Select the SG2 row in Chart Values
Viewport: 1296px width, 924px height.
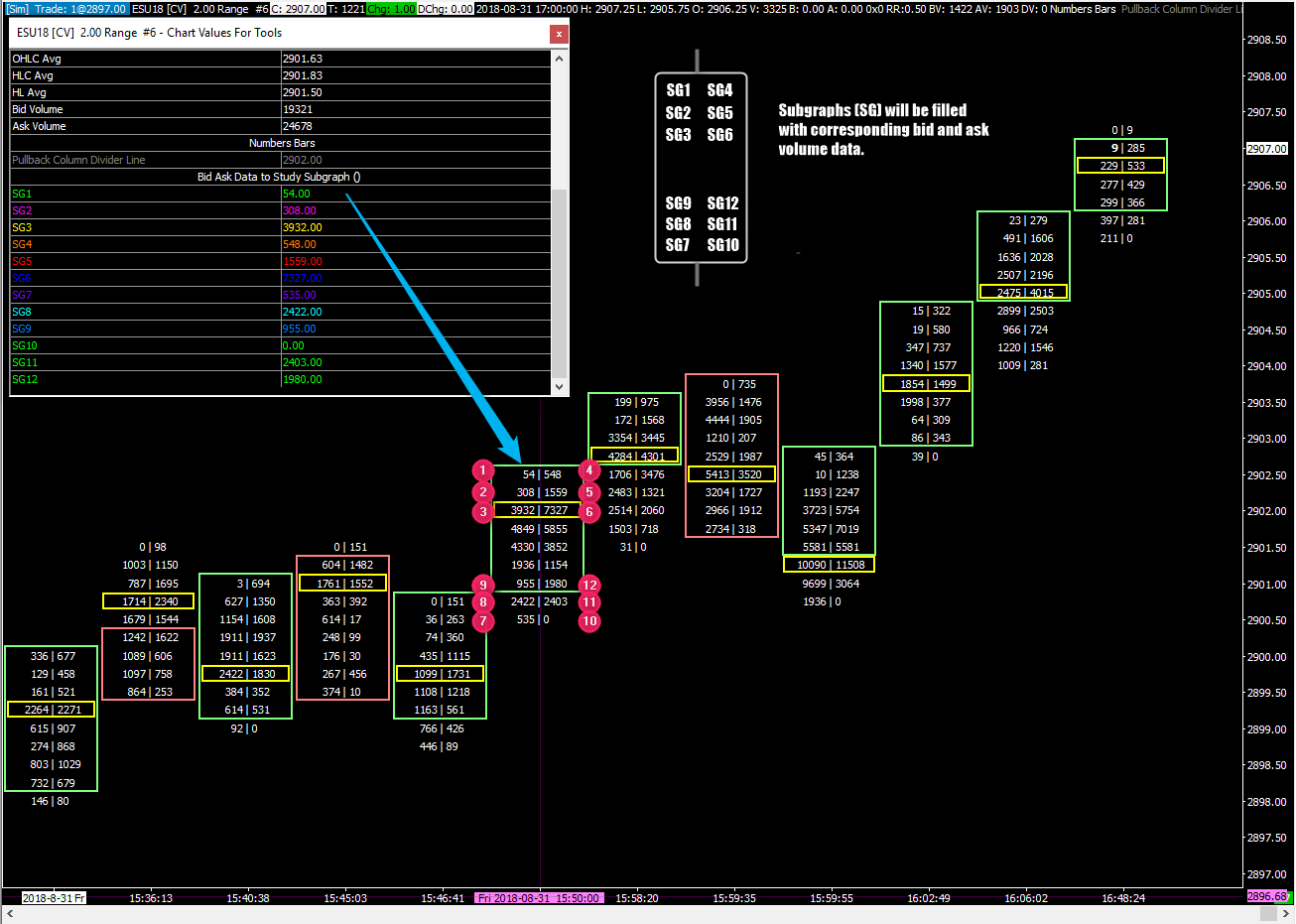[281, 210]
